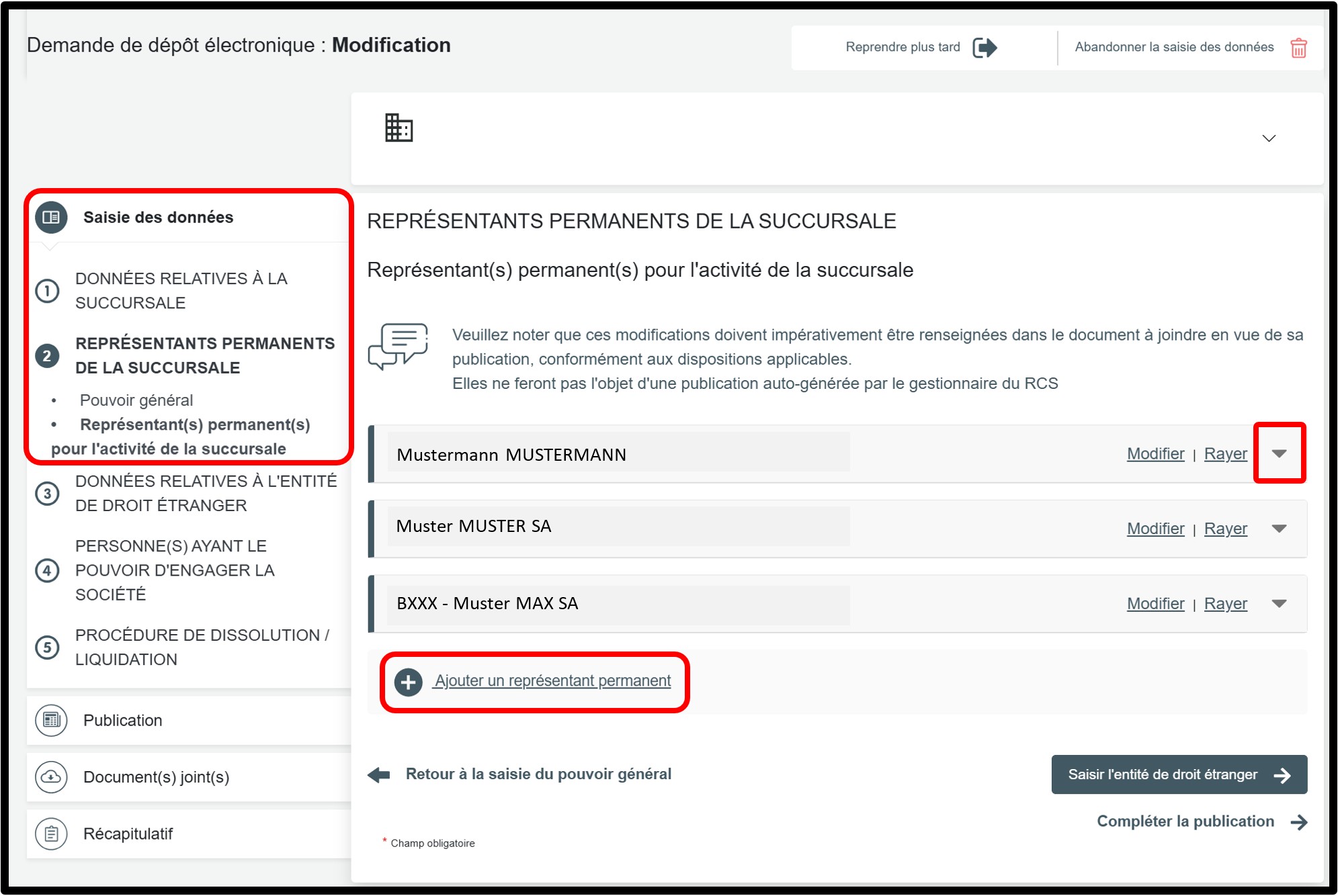
Task: Expand the Mustermann MUSTERMANN entry details
Action: click(x=1279, y=454)
